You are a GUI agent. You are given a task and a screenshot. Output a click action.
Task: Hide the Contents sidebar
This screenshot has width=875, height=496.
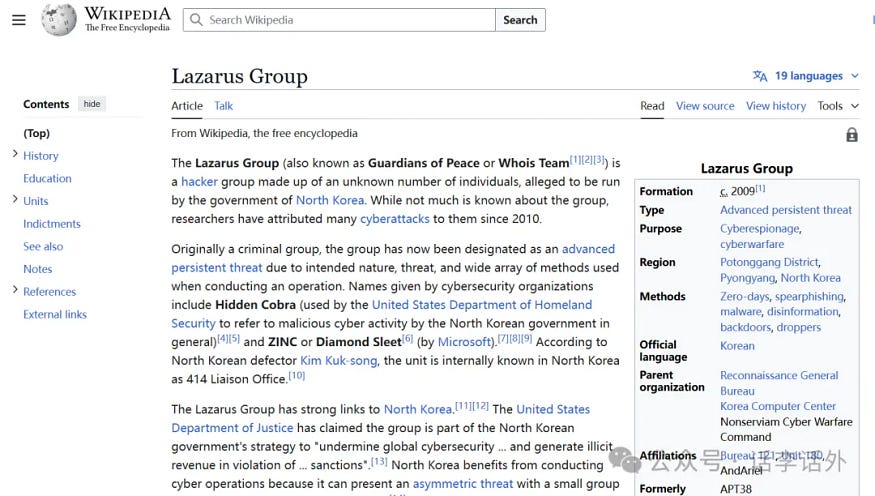click(92, 104)
